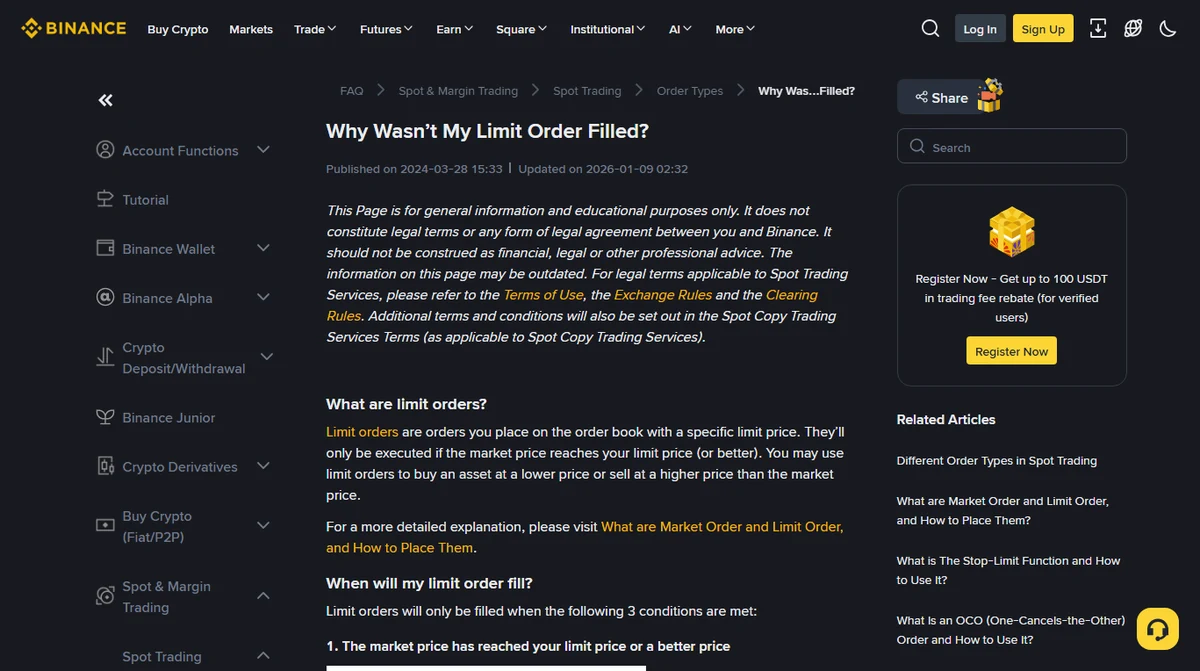The image size is (1200, 671).
Task: Collapse Spot & Margin Trading chevron
Action: point(263,596)
